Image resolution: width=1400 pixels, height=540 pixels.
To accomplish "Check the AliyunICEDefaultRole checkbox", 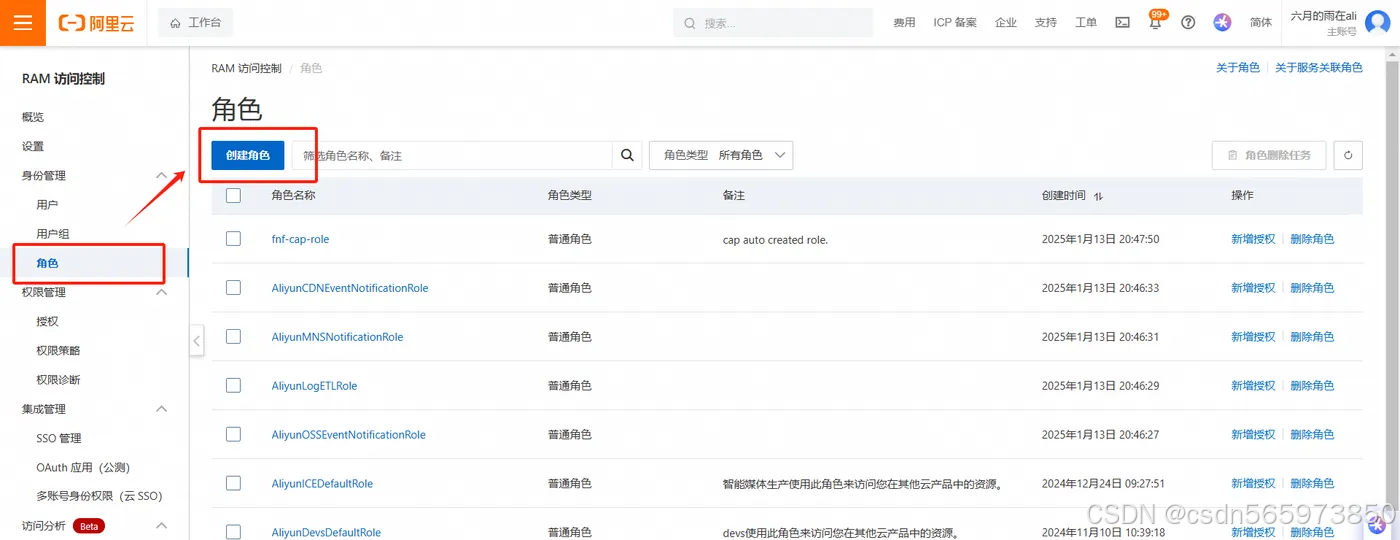I will (233, 483).
